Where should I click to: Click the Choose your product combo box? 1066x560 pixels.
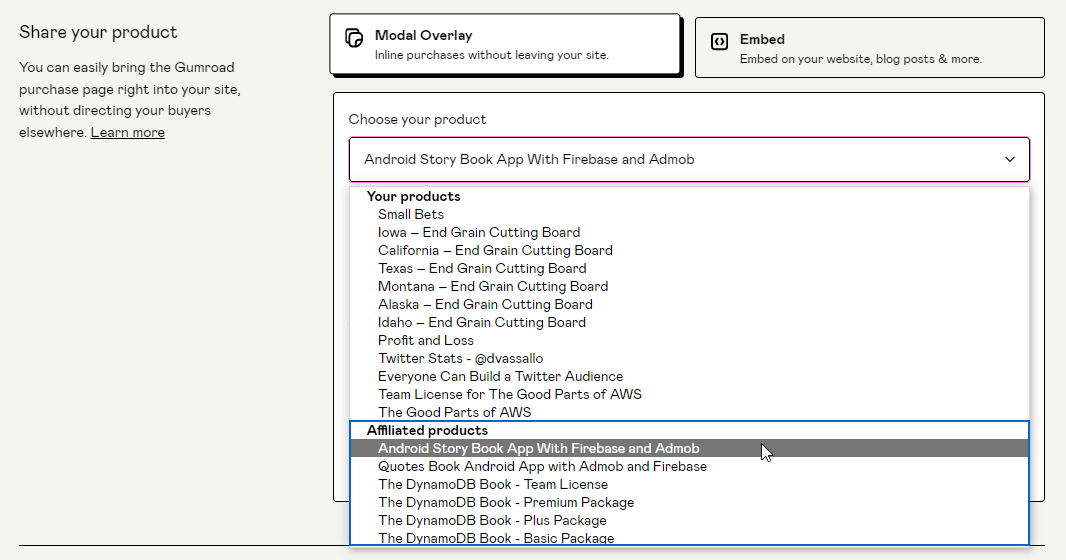click(688, 160)
